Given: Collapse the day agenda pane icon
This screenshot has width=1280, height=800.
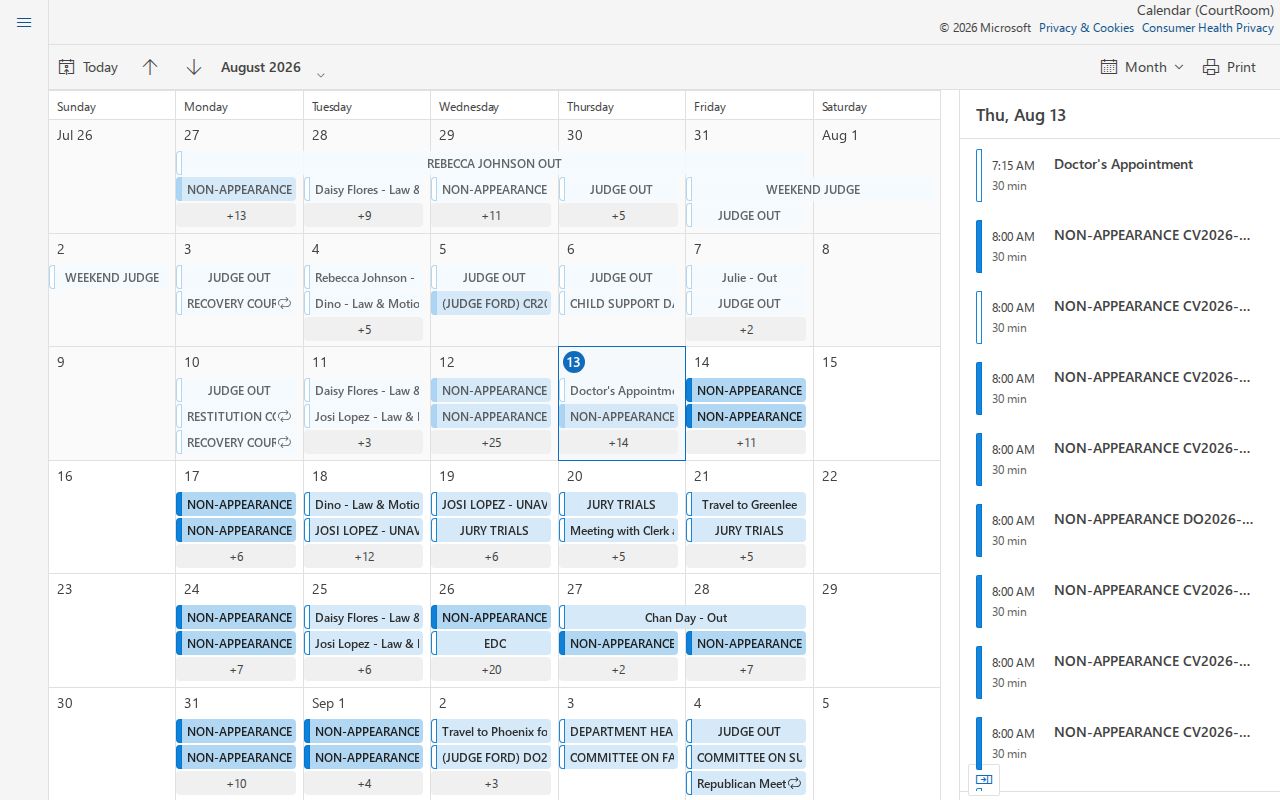Looking at the screenshot, I should tap(984, 780).
